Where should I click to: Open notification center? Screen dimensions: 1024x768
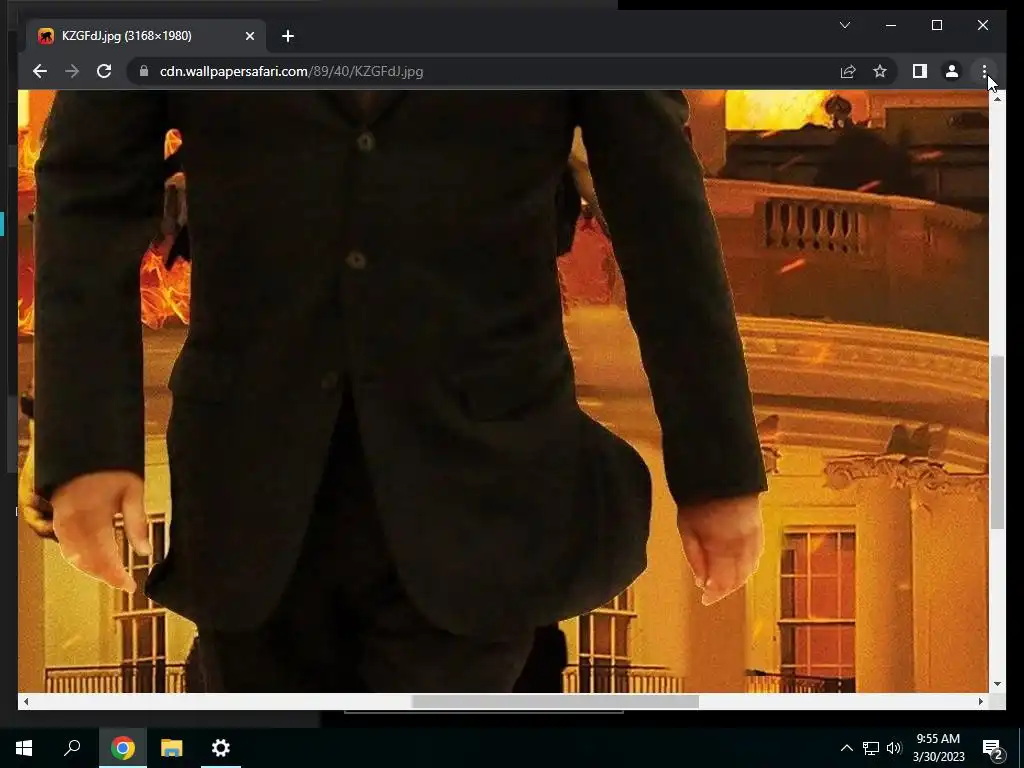[993, 748]
